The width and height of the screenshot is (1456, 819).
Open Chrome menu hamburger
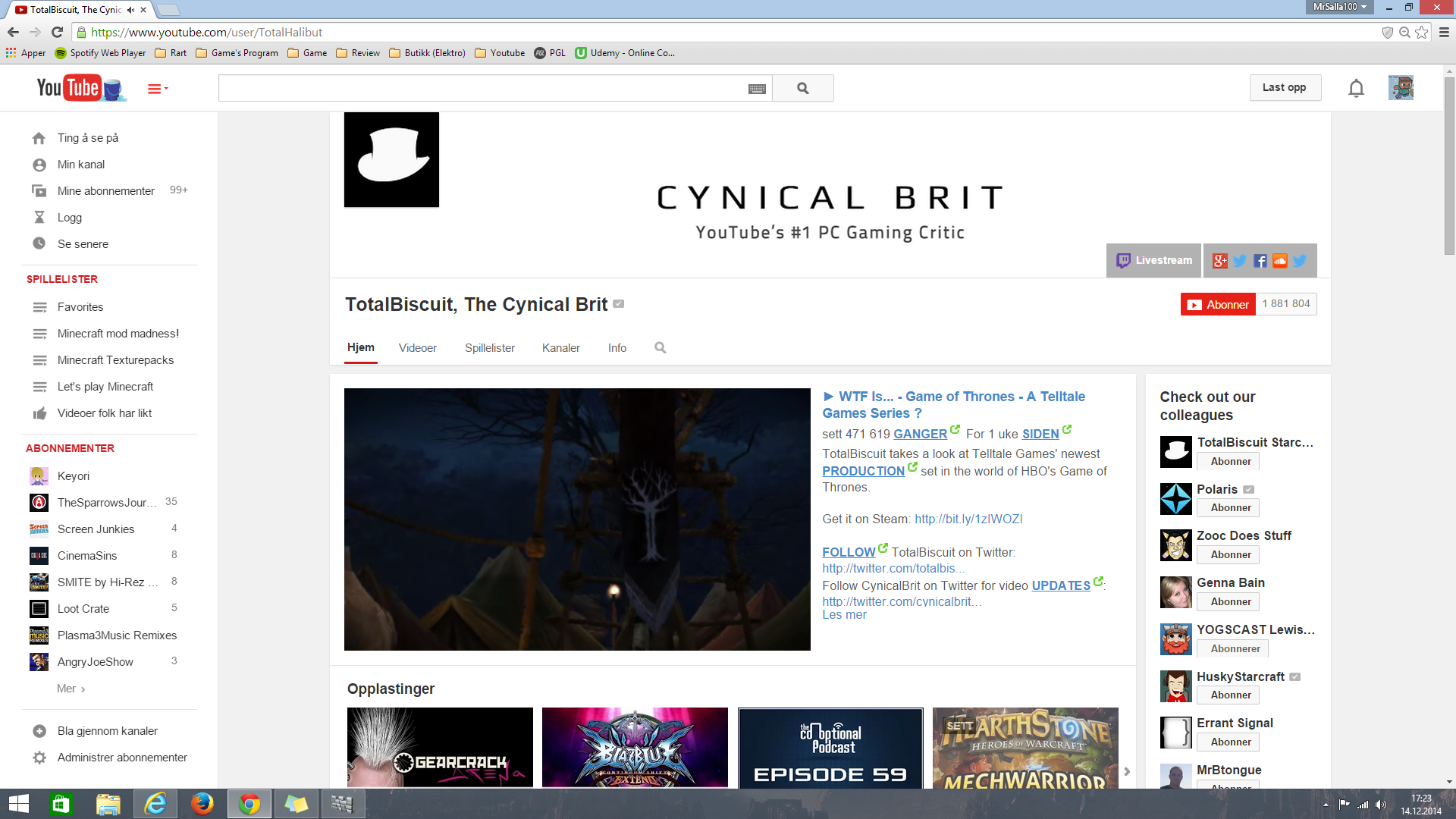pyautogui.click(x=1444, y=32)
